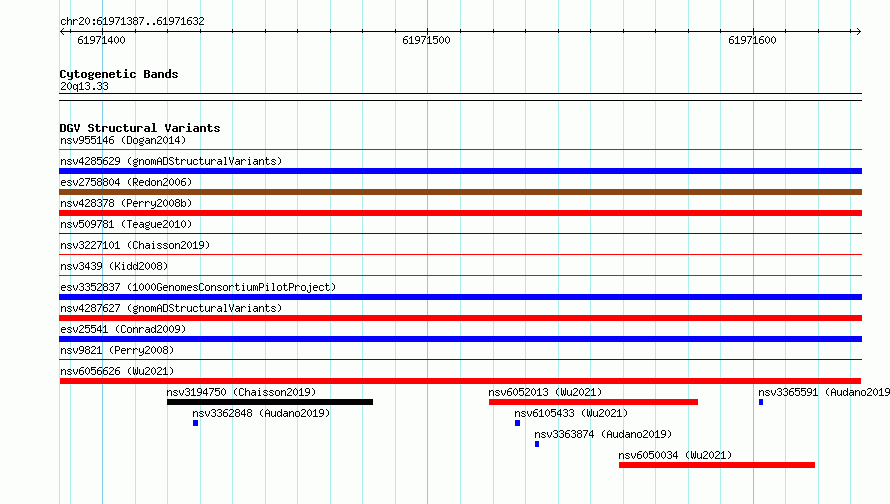Screen dimensions: 890x504
Task: Click the 61971600 ruler position label
Action: coord(752,40)
